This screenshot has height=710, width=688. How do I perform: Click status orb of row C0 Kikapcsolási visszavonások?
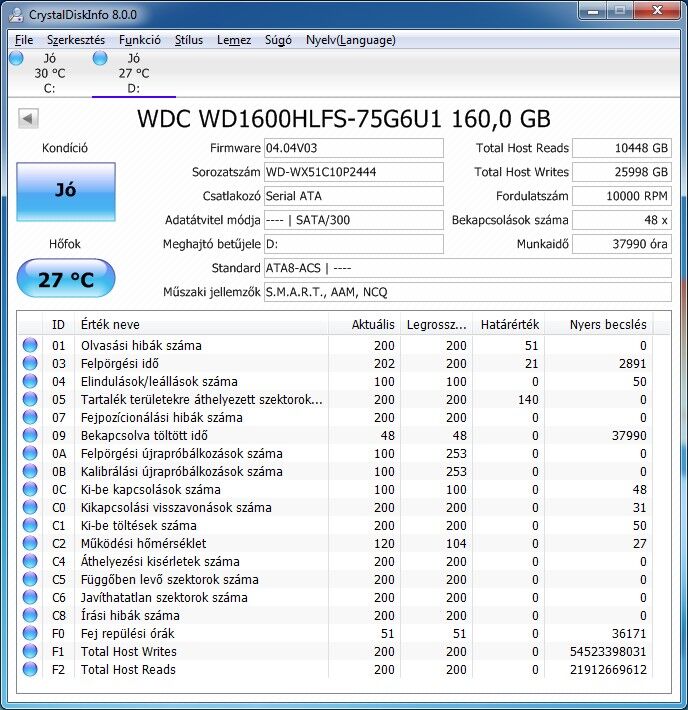[30, 507]
